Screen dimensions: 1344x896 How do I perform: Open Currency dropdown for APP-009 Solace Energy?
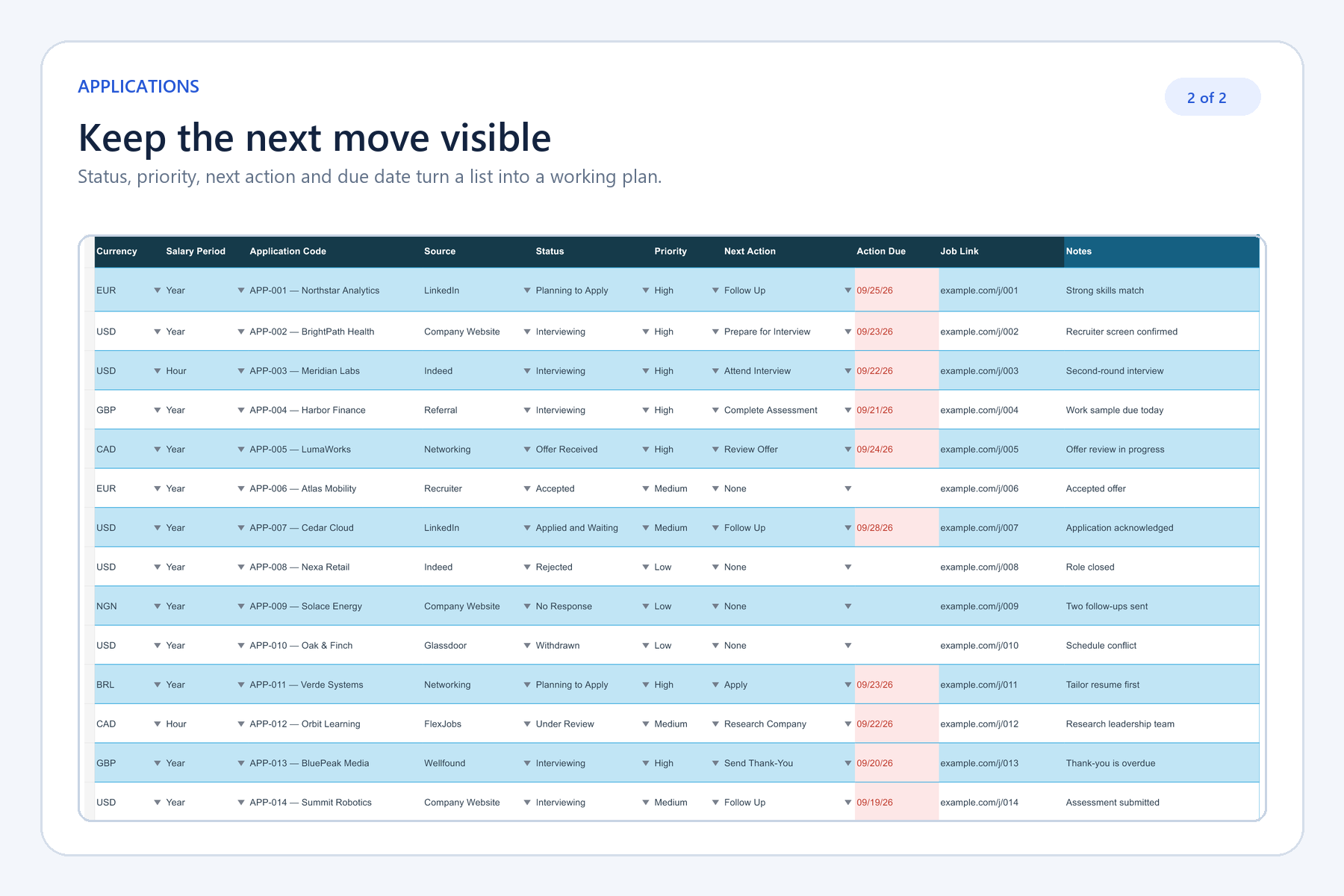158,606
